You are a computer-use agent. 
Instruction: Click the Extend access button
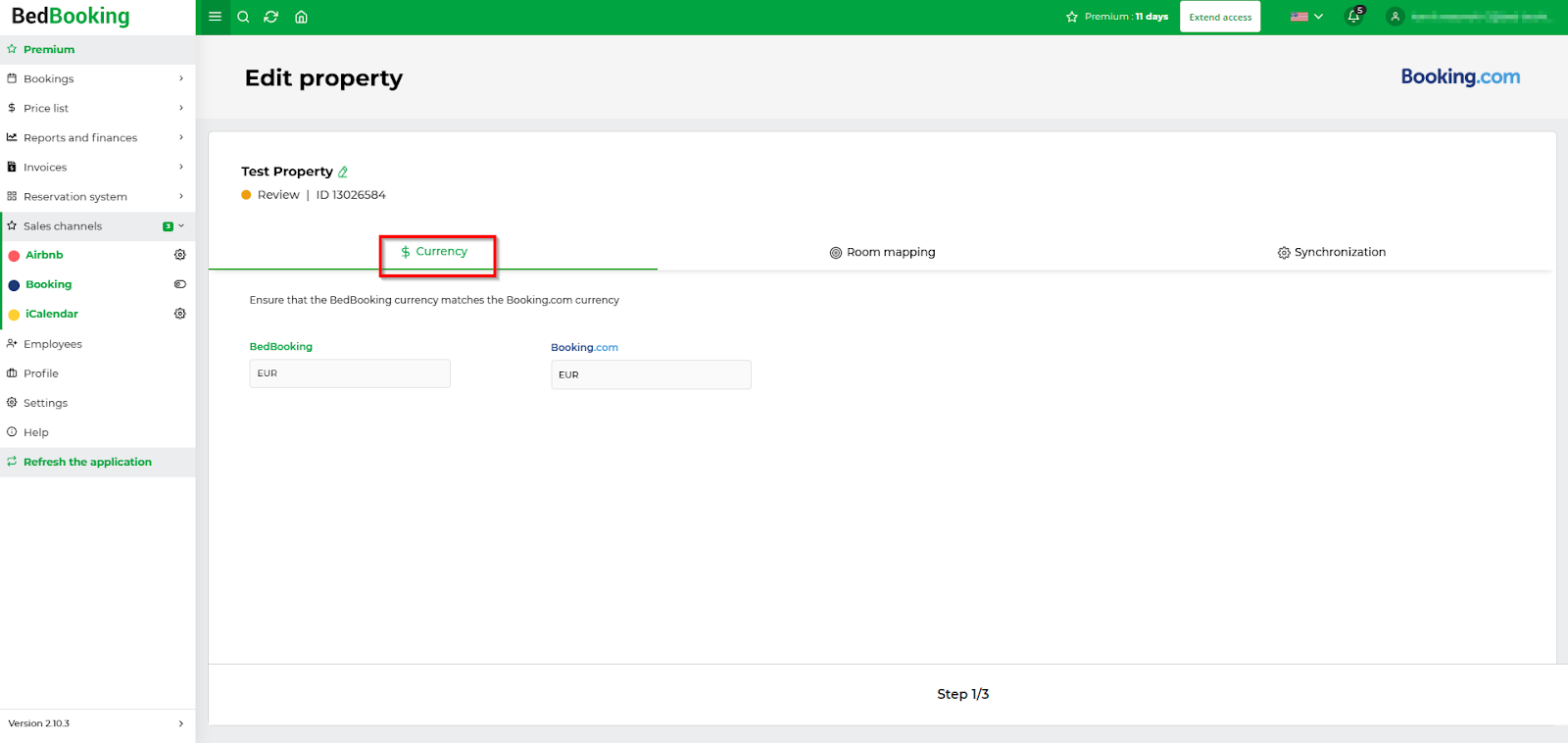(x=1220, y=17)
